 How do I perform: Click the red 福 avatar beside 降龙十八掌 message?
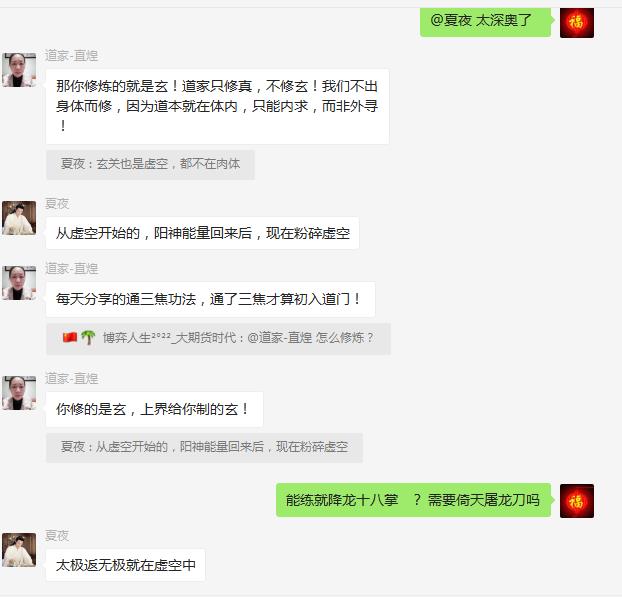coord(576,501)
